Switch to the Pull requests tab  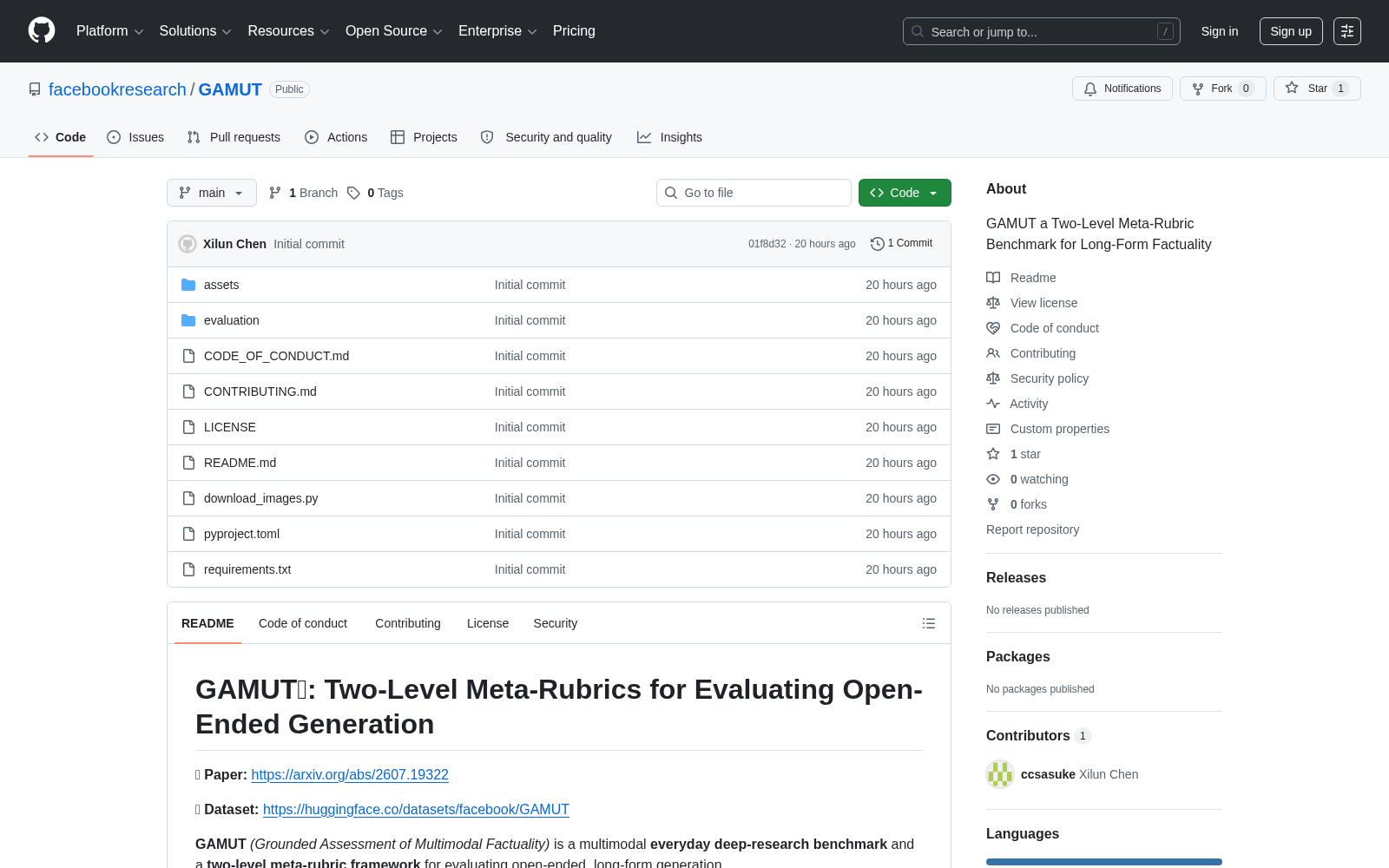pos(234,137)
